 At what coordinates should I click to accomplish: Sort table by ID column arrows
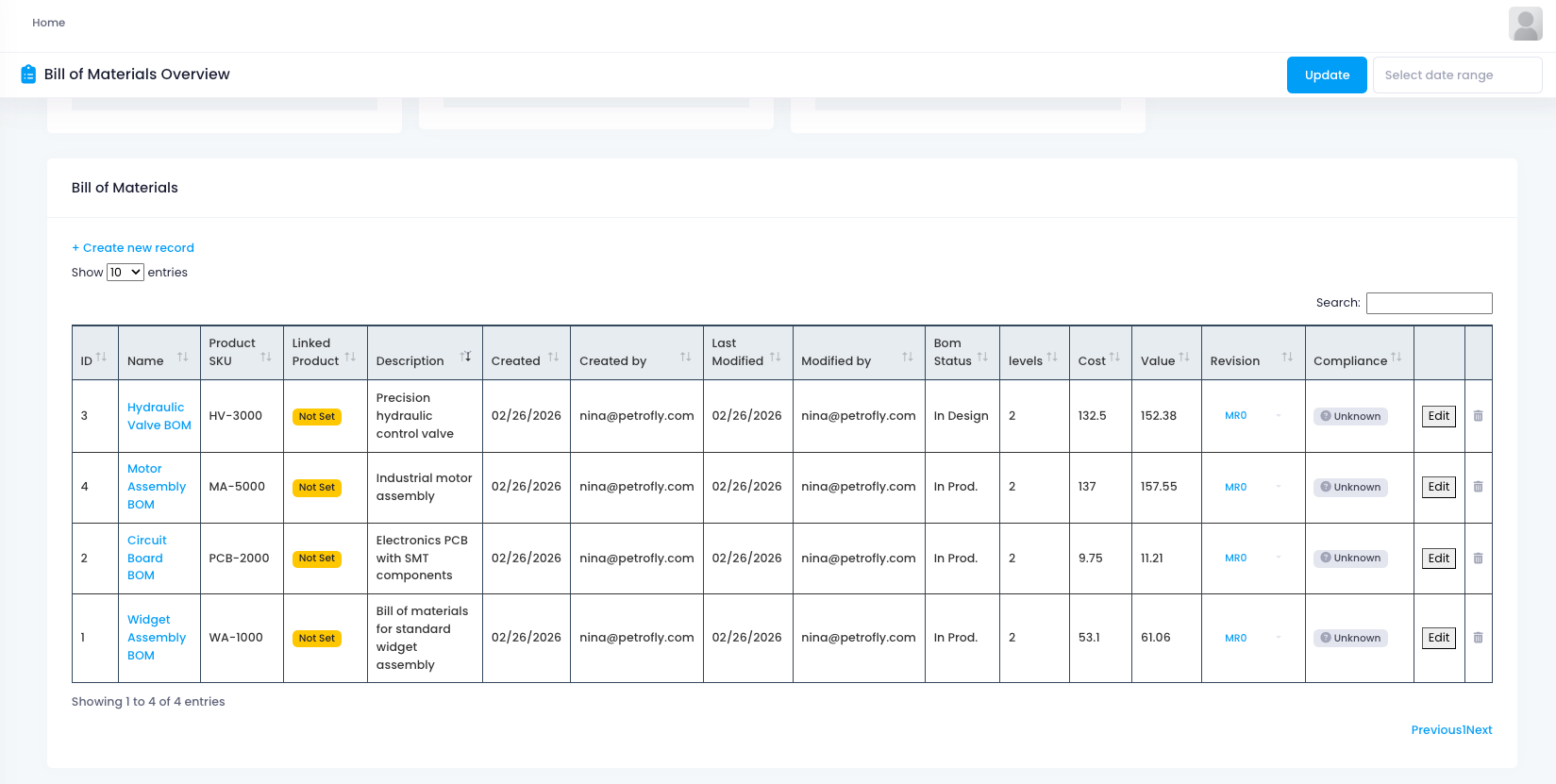pyautogui.click(x=101, y=358)
